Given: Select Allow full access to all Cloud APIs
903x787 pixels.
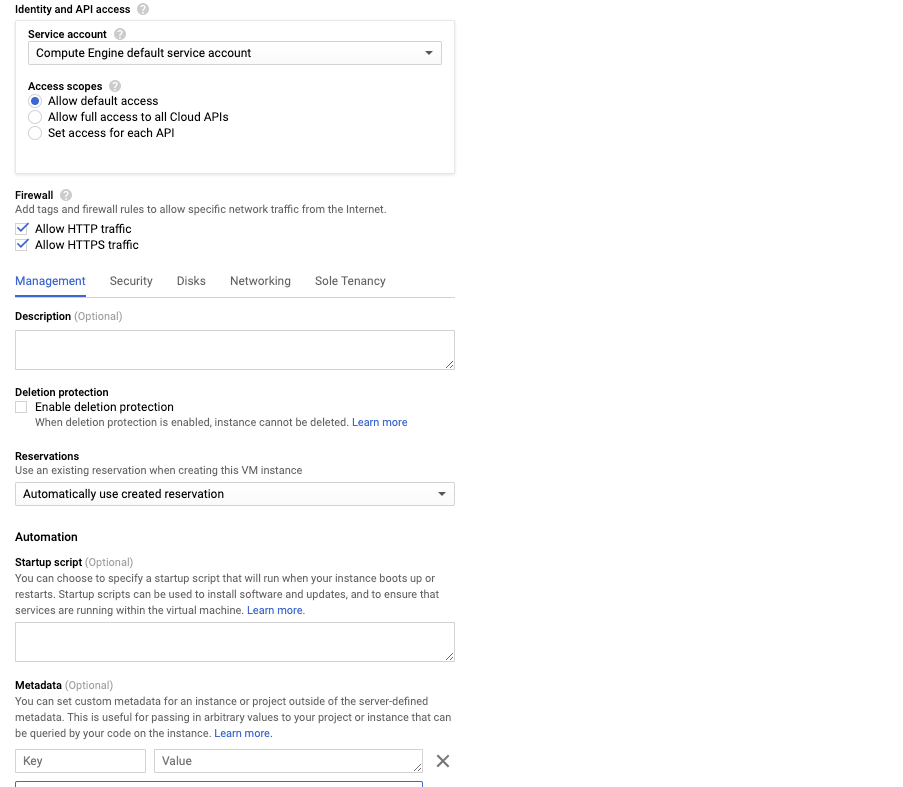Looking at the screenshot, I should point(34,117).
